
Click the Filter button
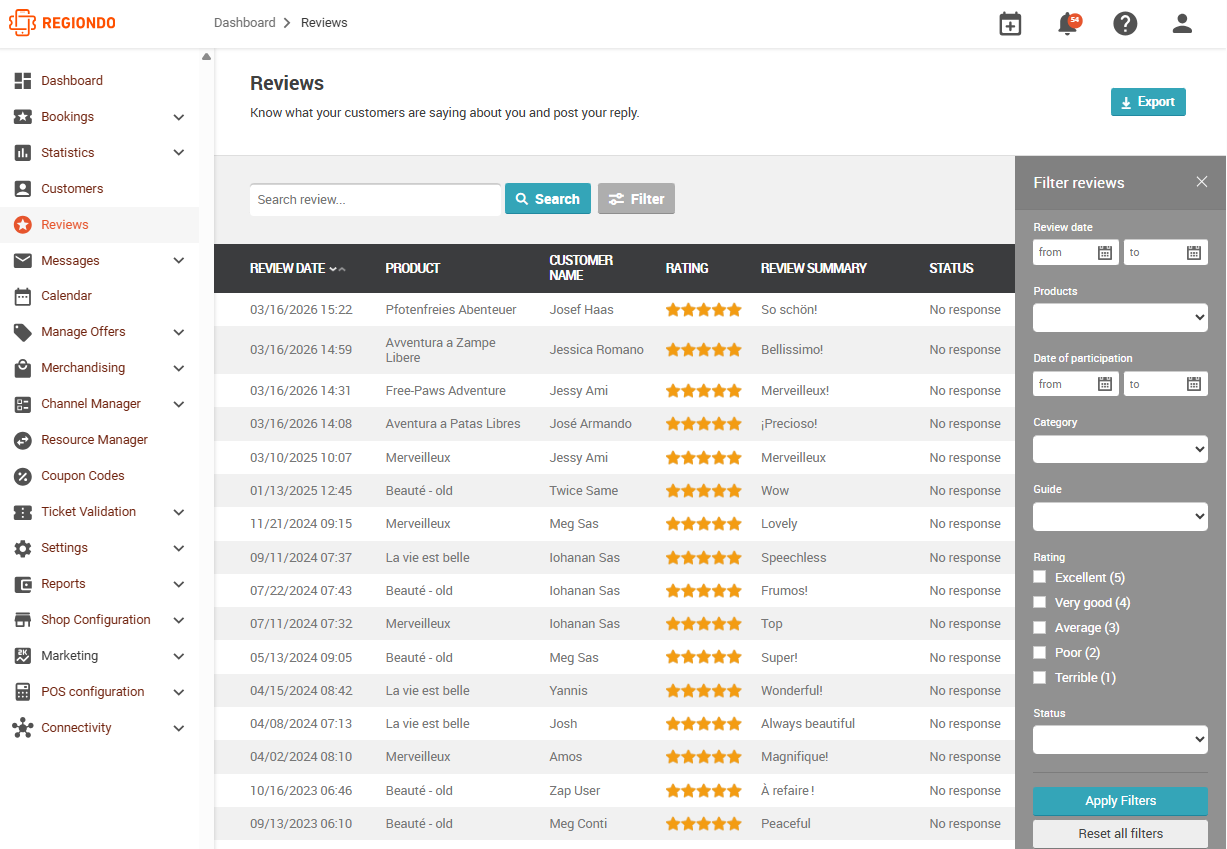(x=636, y=199)
